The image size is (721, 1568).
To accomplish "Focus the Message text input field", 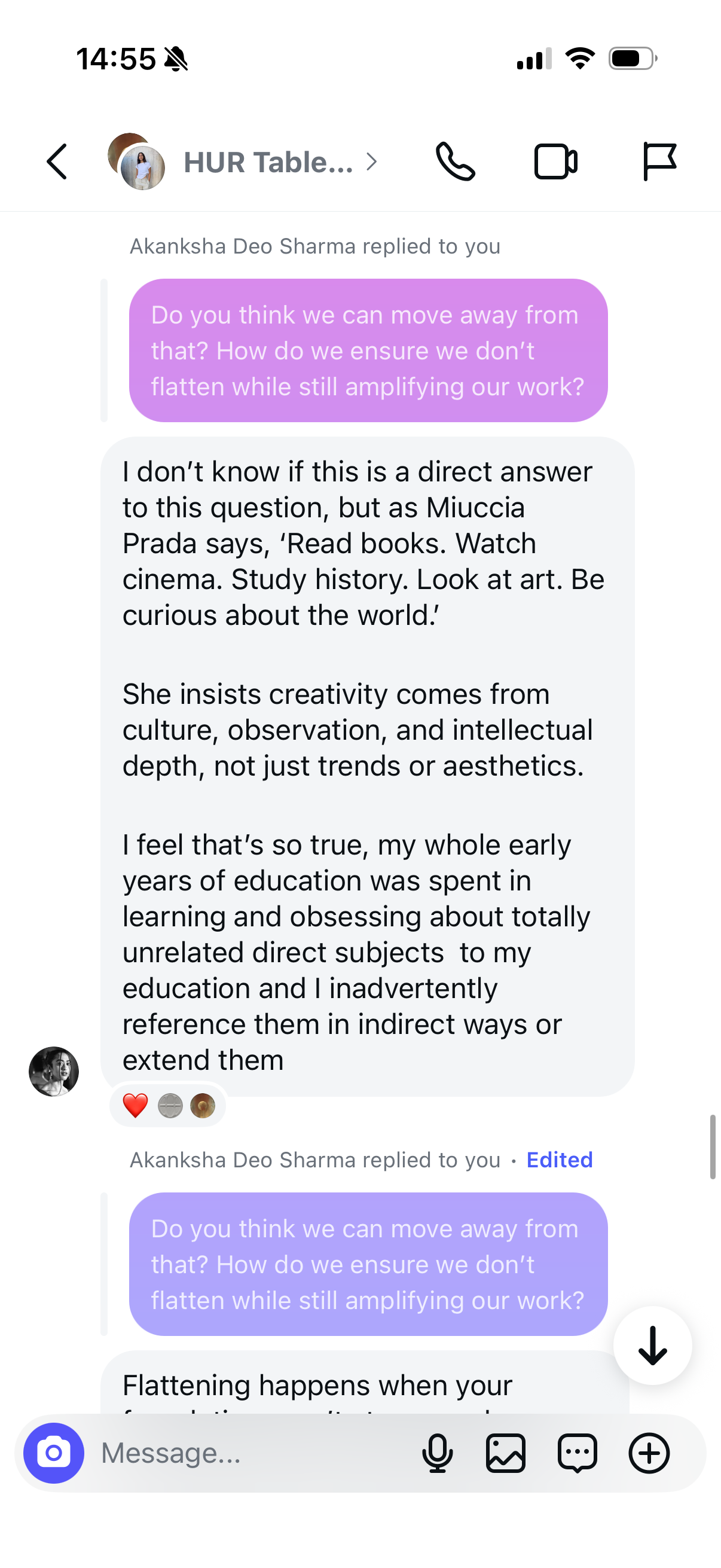I will coord(255,1453).
